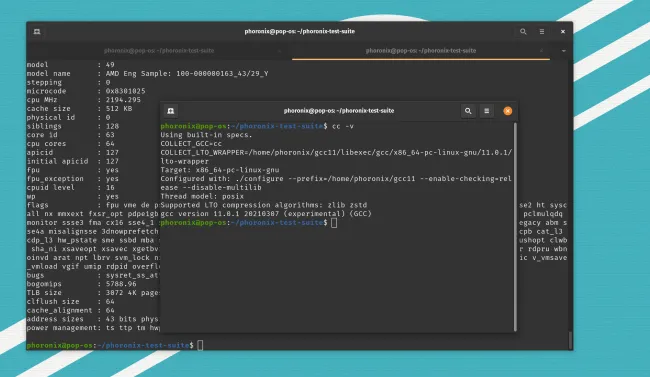Close the second active terminal tab
The height and width of the screenshot is (377, 650).
click(x=541, y=51)
